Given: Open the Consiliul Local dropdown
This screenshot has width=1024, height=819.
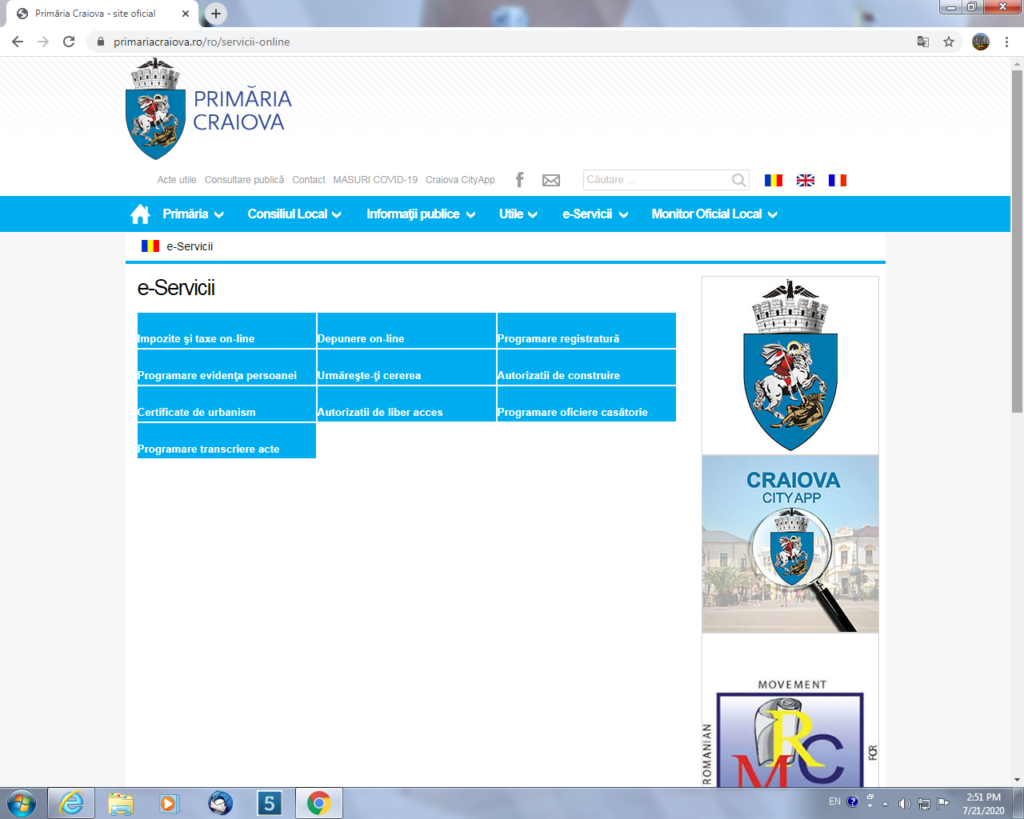Looking at the screenshot, I should coord(294,213).
